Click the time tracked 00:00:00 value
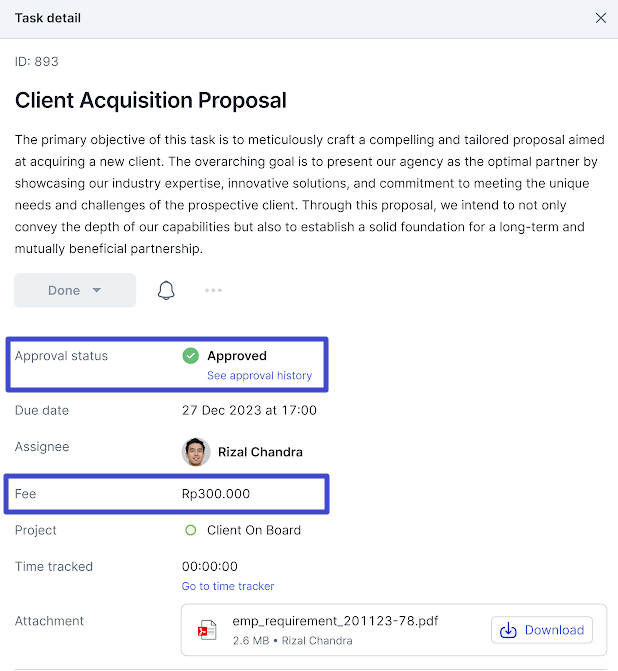Screen dimensions: 618x671 coord(210,567)
